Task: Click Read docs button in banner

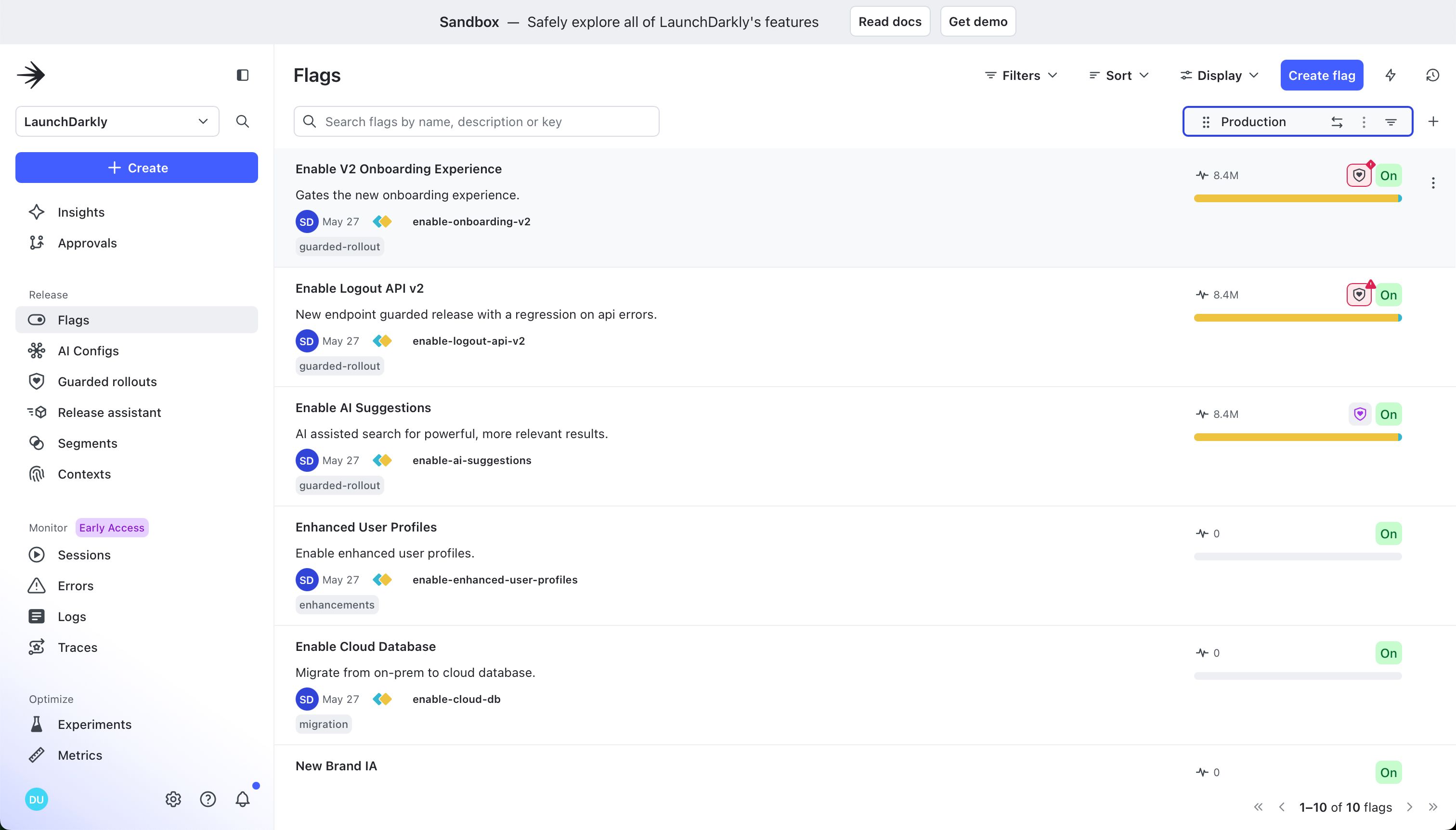Action: pos(890,22)
